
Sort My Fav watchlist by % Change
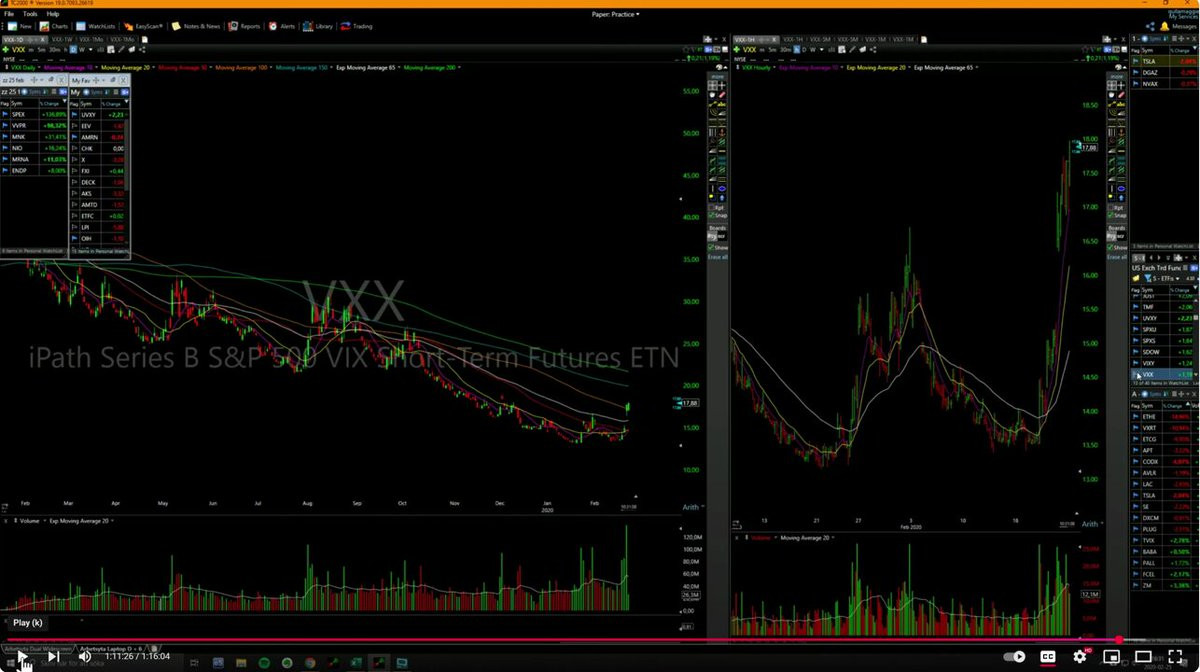[x=113, y=103]
